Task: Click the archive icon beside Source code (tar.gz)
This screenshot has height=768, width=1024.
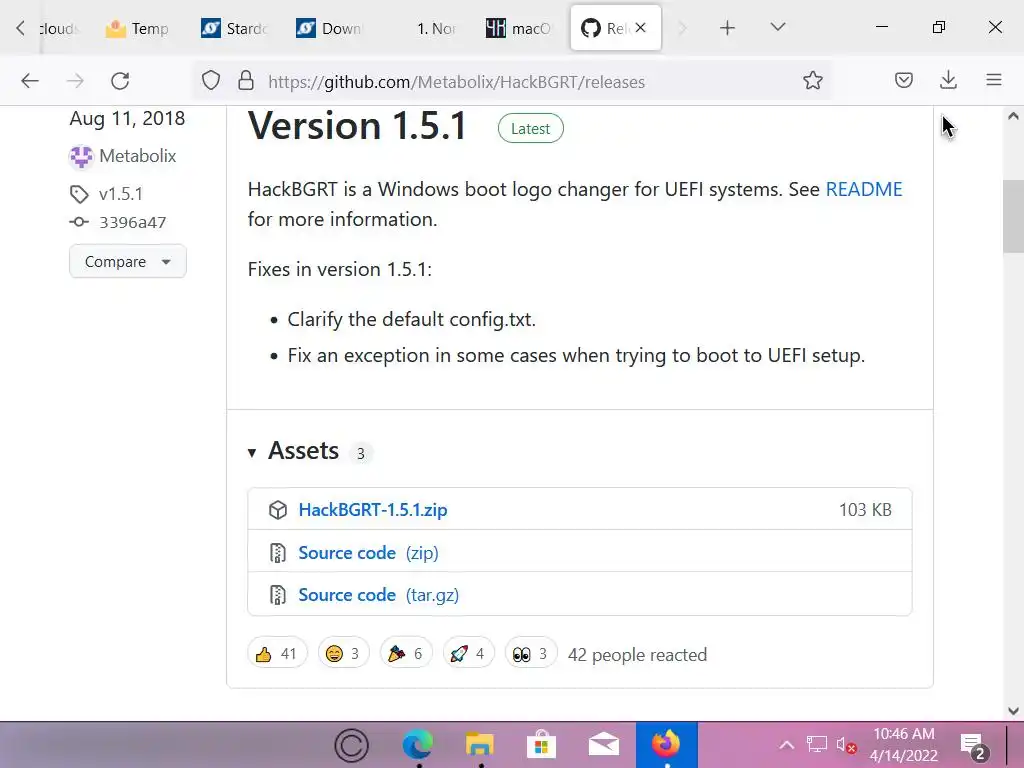Action: click(x=278, y=595)
